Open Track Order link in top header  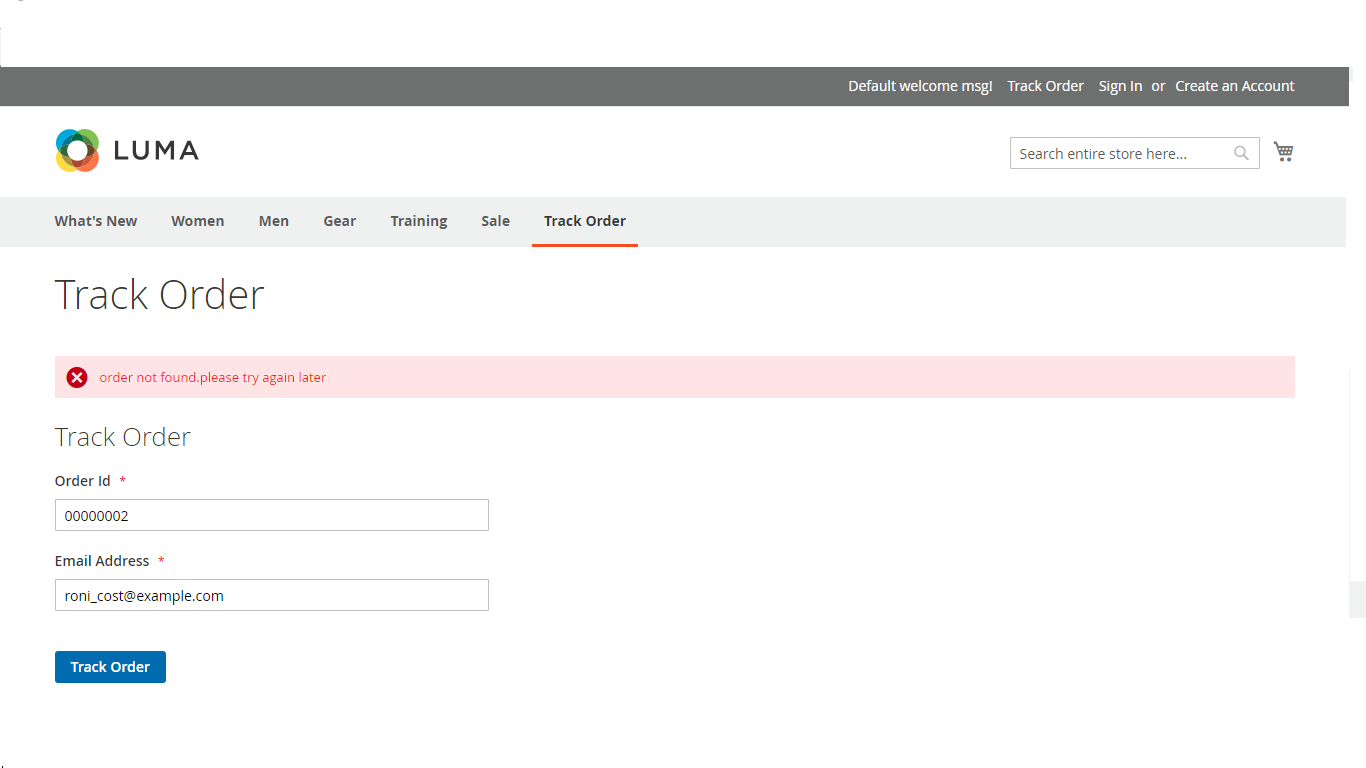coord(1045,86)
